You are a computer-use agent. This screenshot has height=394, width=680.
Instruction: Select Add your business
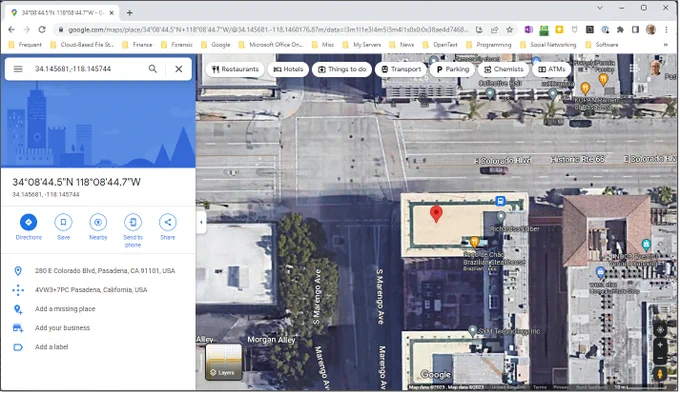(x=98, y=328)
